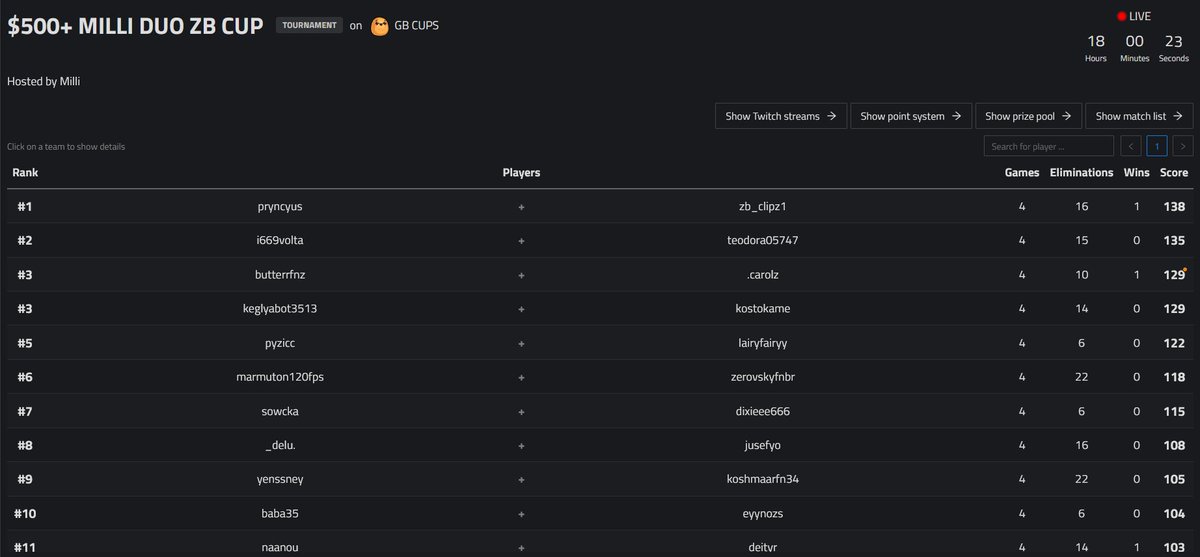
Task: Click player name eyynozs
Action: [x=762, y=512]
